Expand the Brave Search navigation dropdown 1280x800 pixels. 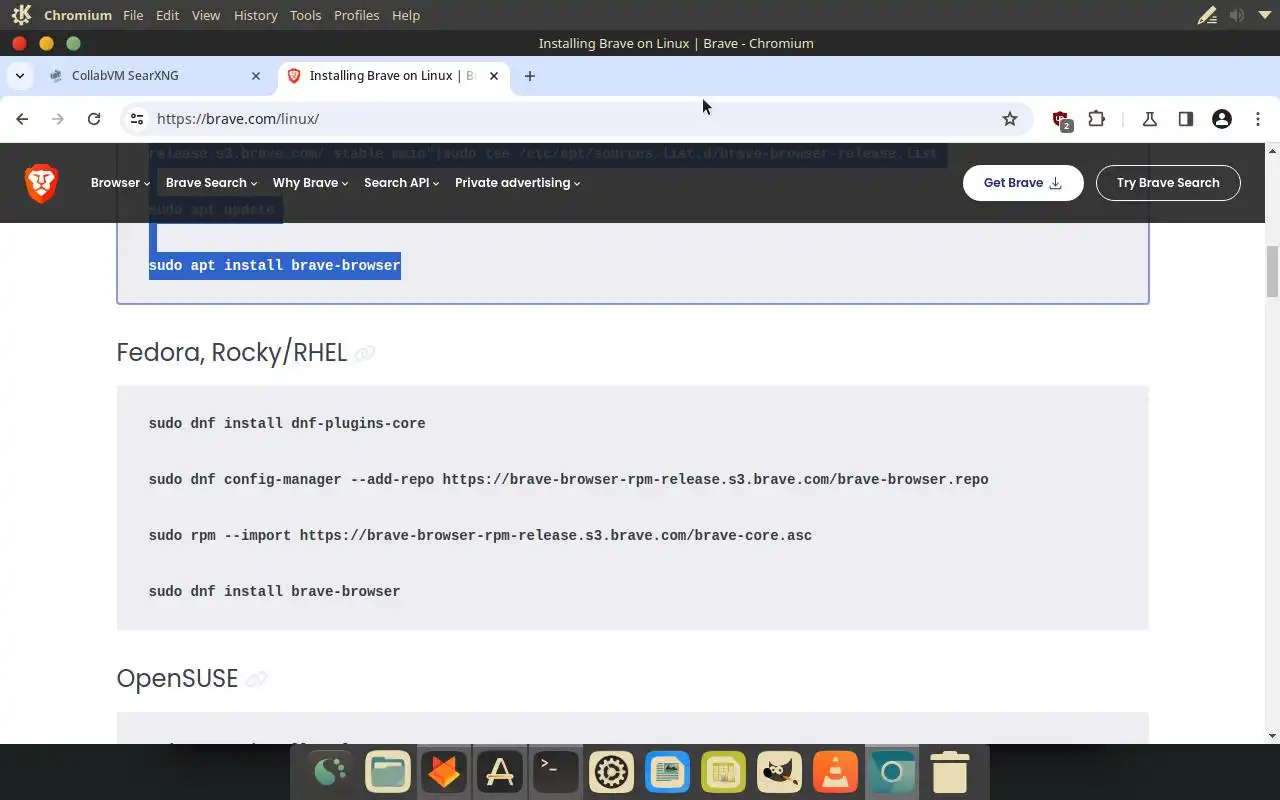click(211, 183)
